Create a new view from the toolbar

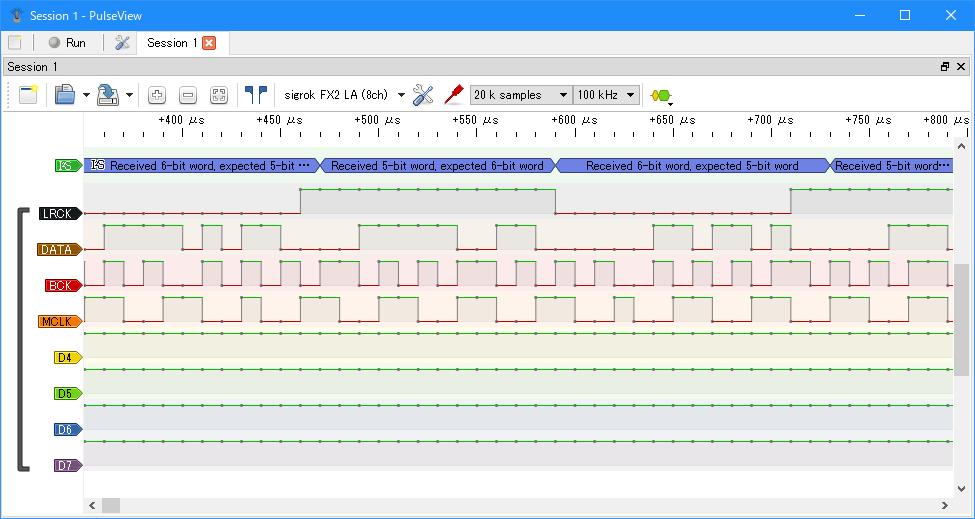click(x=29, y=95)
